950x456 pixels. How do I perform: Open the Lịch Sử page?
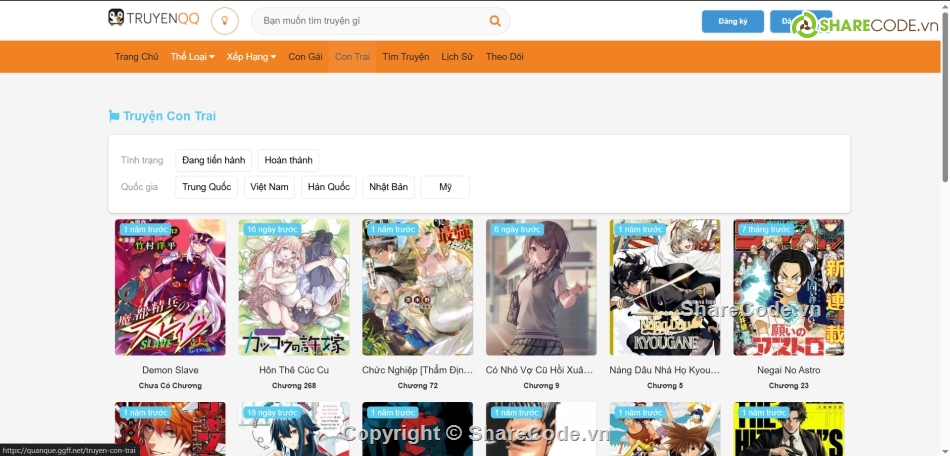coord(457,57)
